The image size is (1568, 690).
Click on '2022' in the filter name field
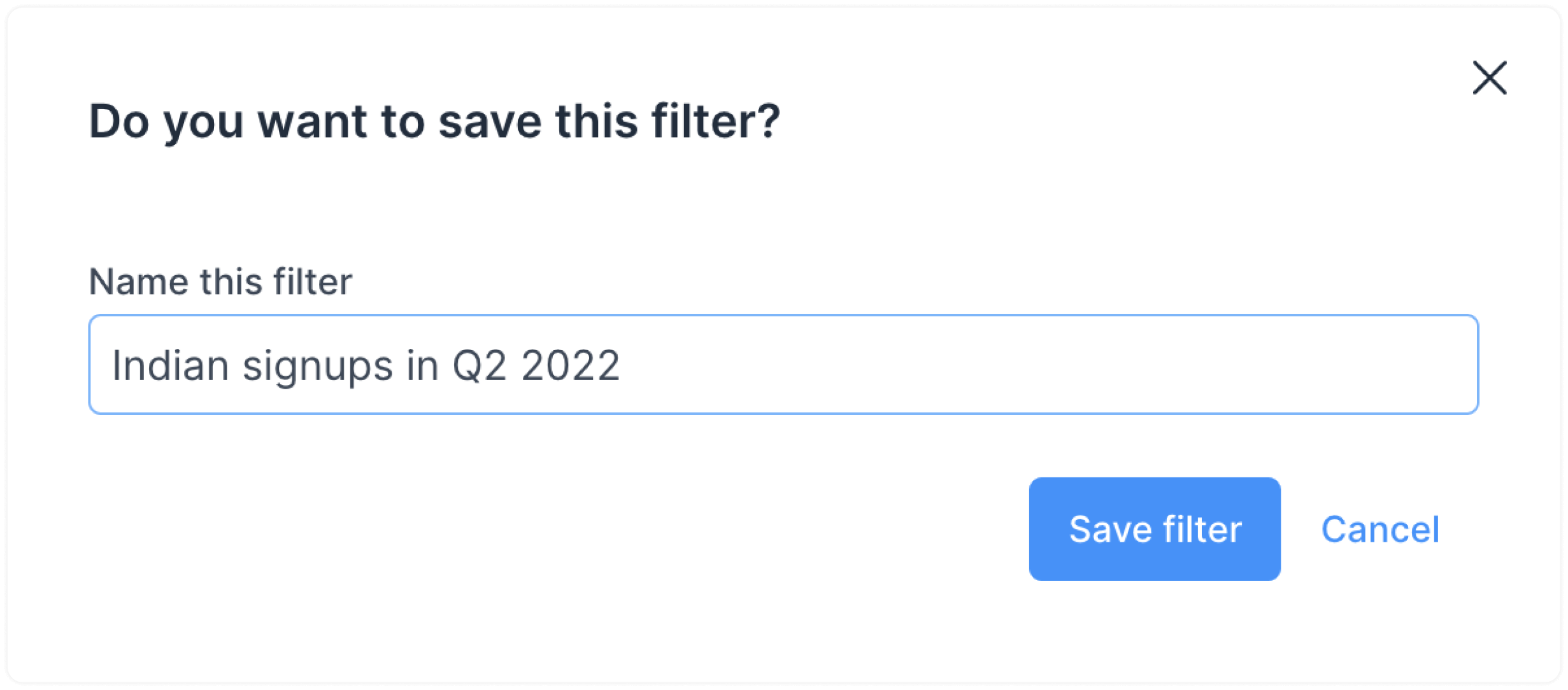coord(570,365)
